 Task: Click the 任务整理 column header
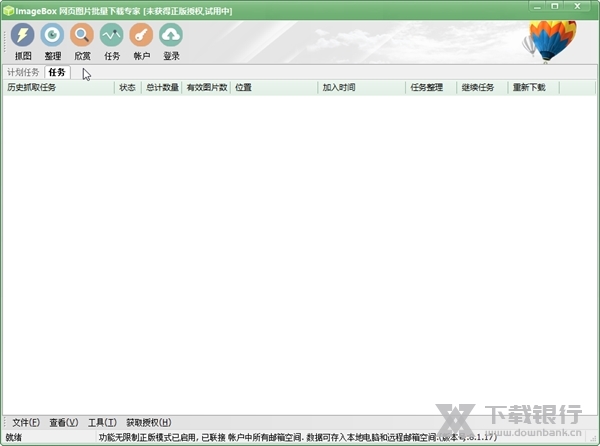click(431, 88)
